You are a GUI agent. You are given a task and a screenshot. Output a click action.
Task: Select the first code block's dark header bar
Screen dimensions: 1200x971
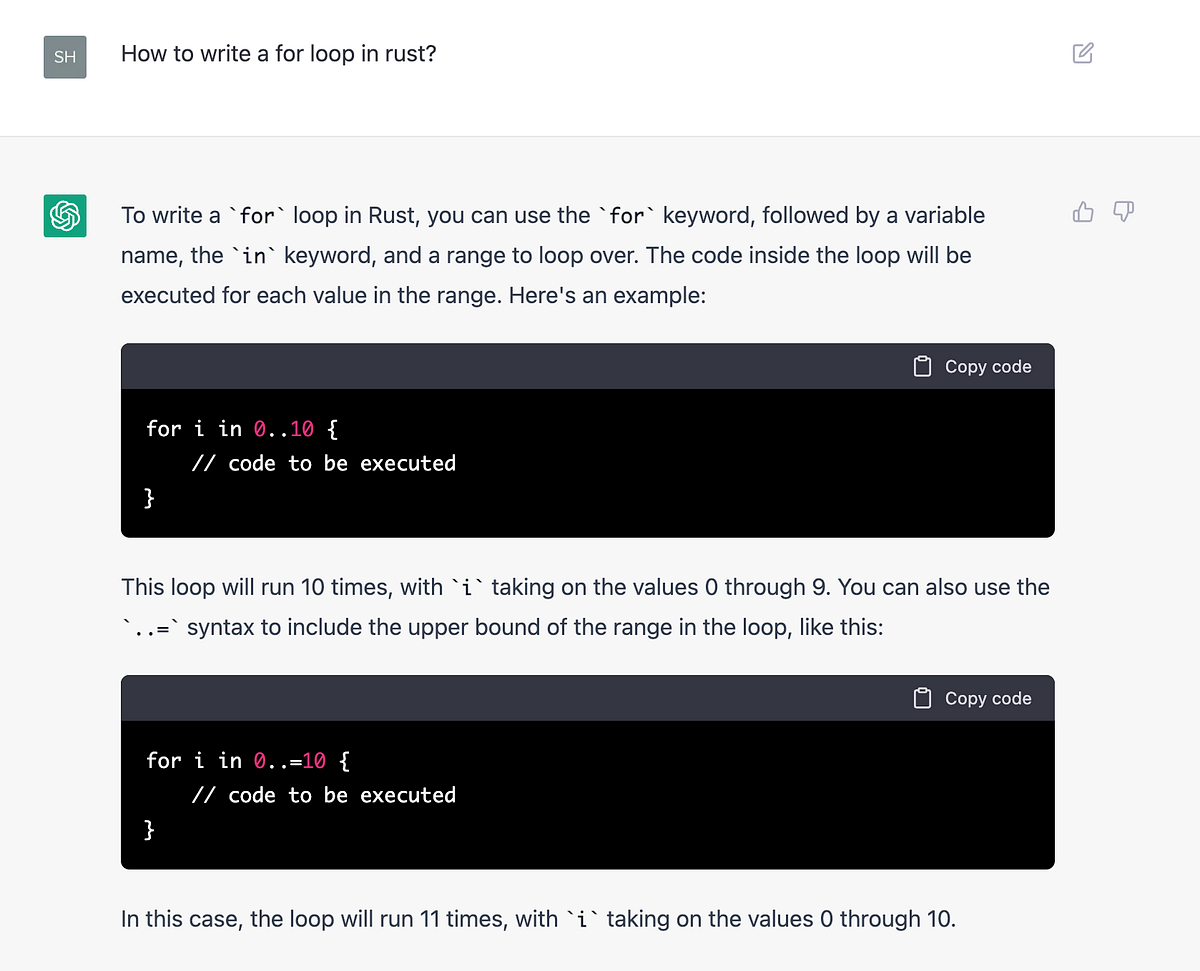(500, 366)
